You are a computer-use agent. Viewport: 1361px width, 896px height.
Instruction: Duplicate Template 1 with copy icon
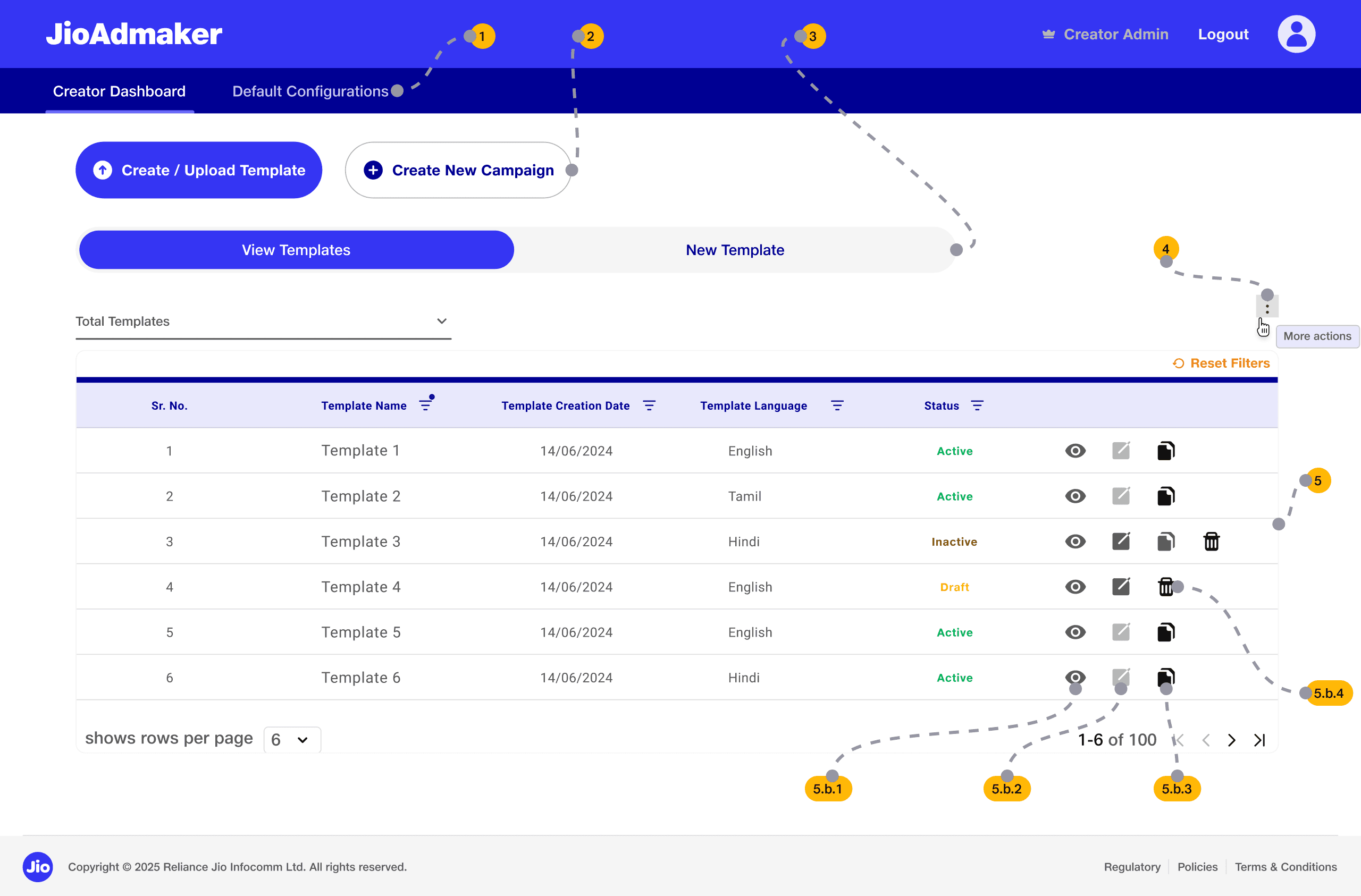click(x=1165, y=451)
